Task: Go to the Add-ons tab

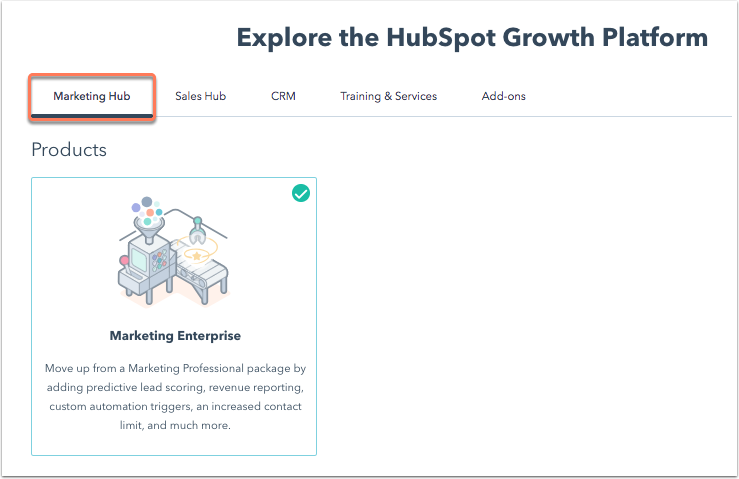Action: pyautogui.click(x=503, y=96)
